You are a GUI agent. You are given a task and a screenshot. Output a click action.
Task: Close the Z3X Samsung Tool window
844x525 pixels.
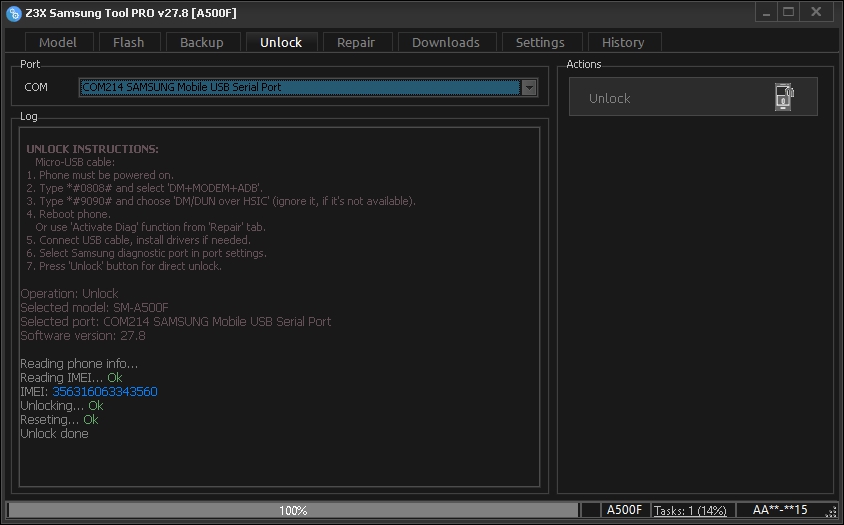pyautogui.click(x=817, y=12)
